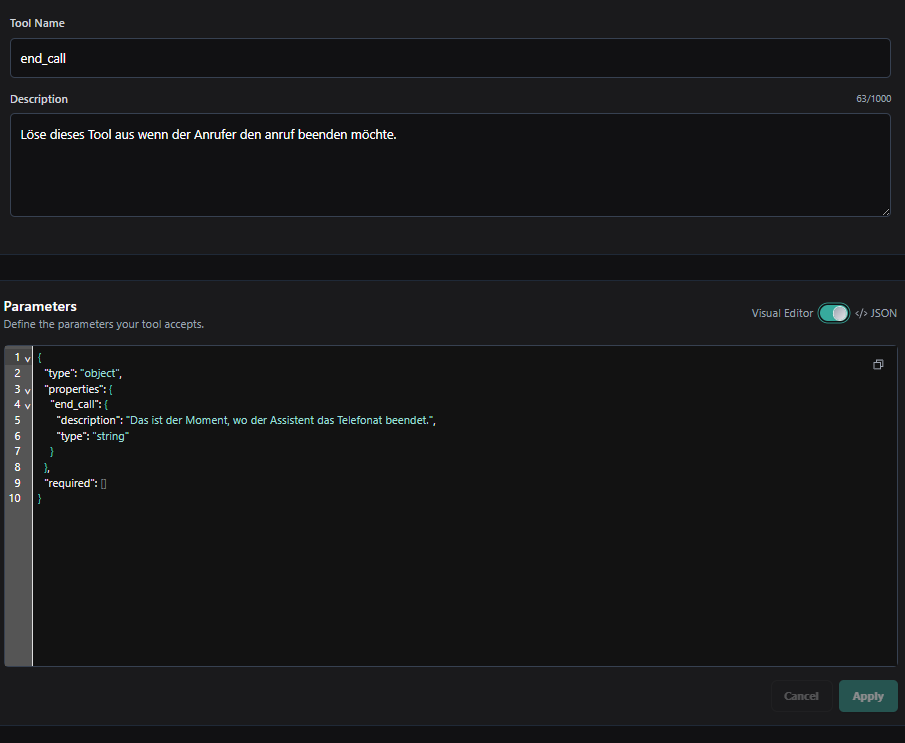The image size is (905, 743).
Task: Collapse the end_call block on line 4
Action: [x=27, y=405]
